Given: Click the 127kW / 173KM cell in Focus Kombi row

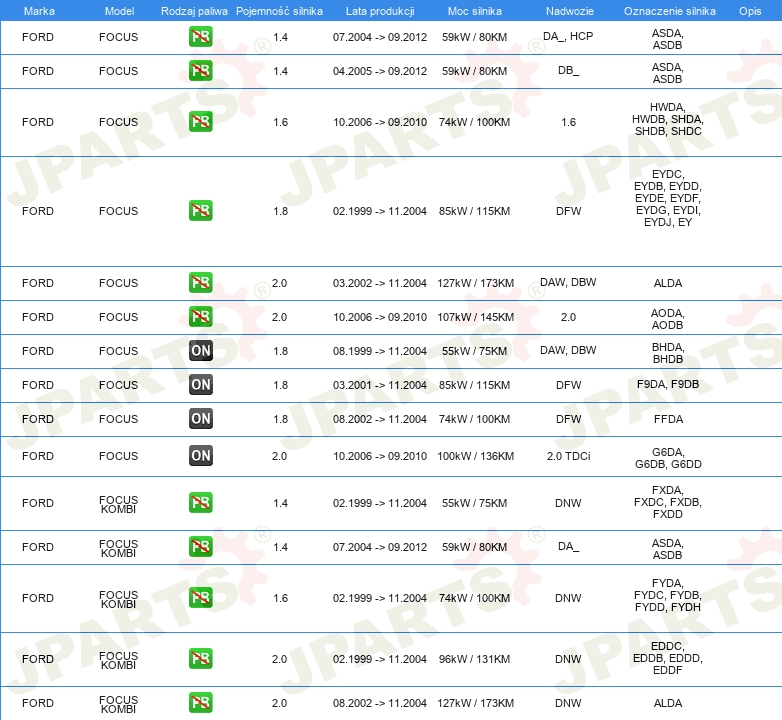Looking at the screenshot, I should point(475,703).
